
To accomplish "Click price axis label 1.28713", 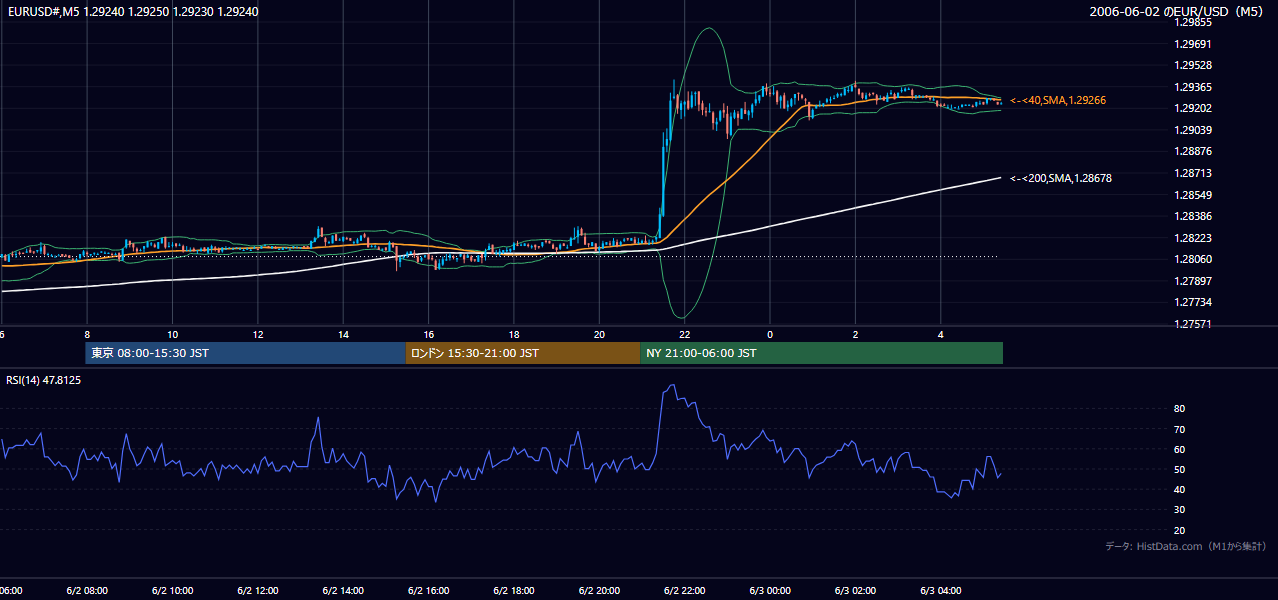I will [1193, 173].
